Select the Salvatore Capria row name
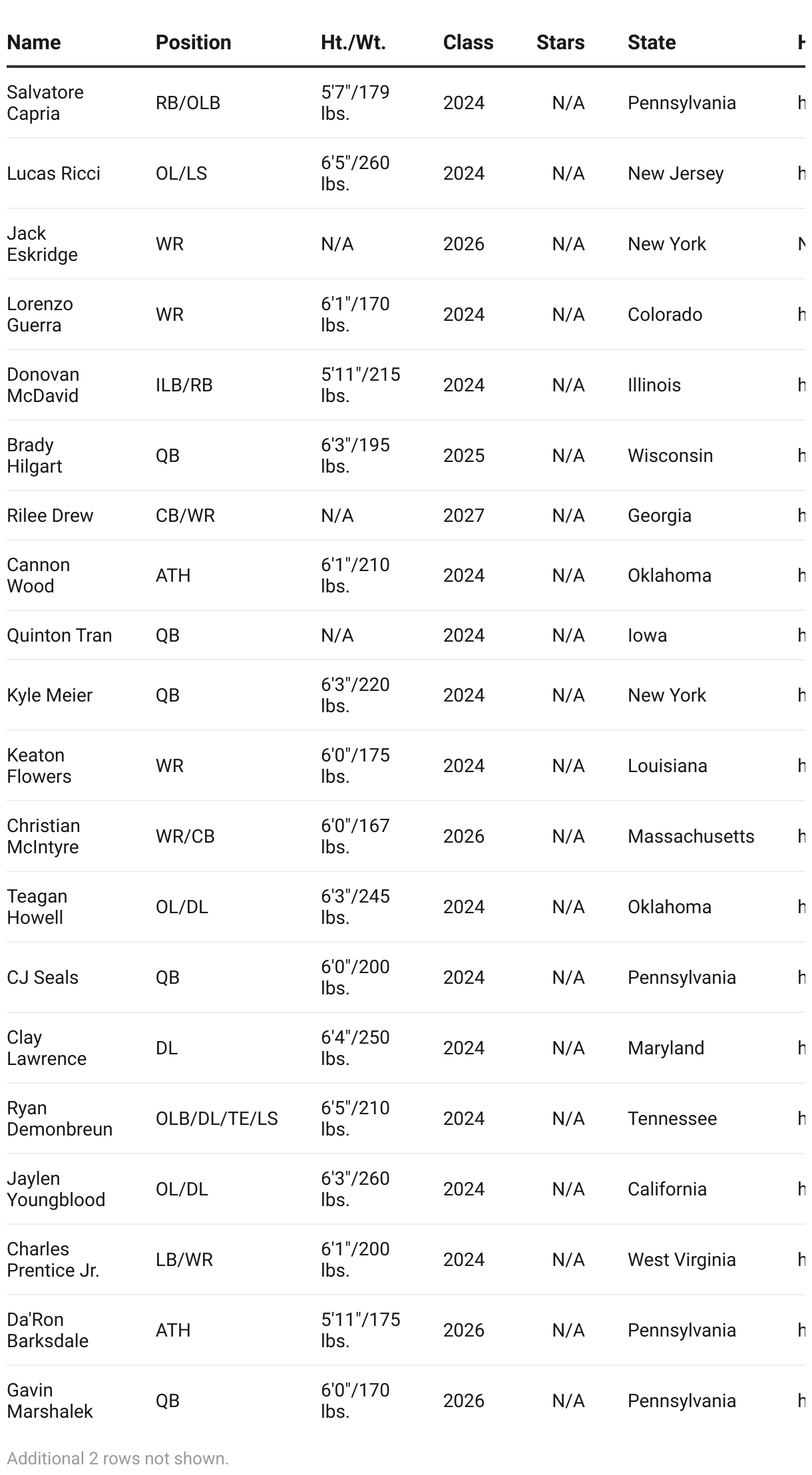The image size is (812, 1475). [x=45, y=103]
